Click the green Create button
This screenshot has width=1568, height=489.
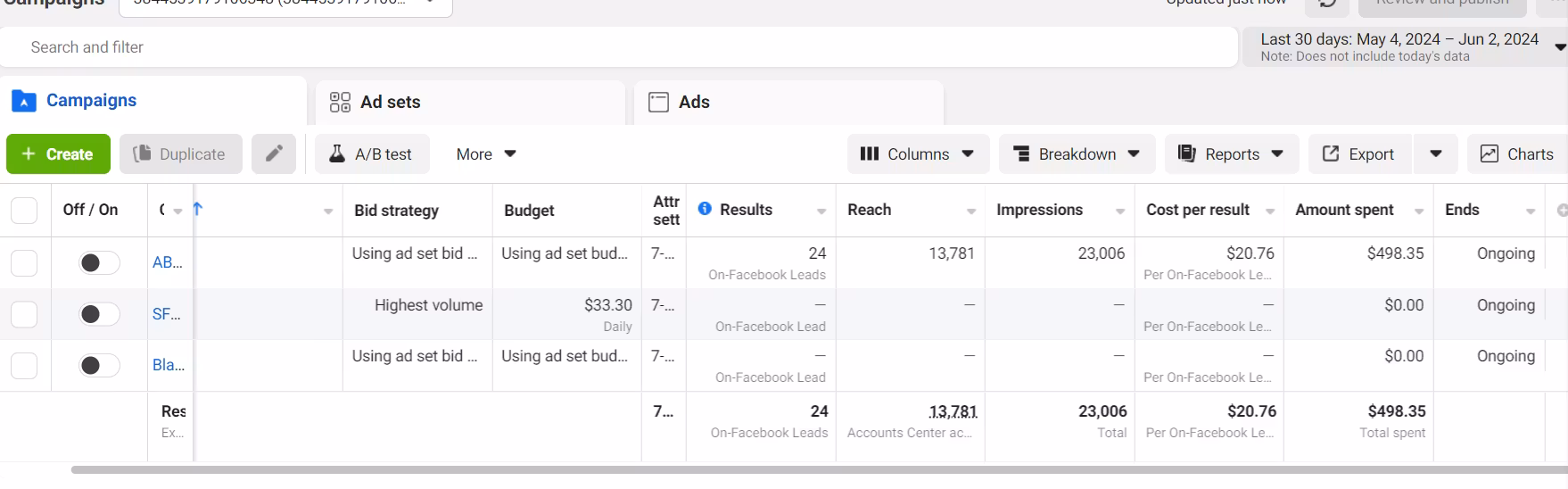click(x=58, y=153)
